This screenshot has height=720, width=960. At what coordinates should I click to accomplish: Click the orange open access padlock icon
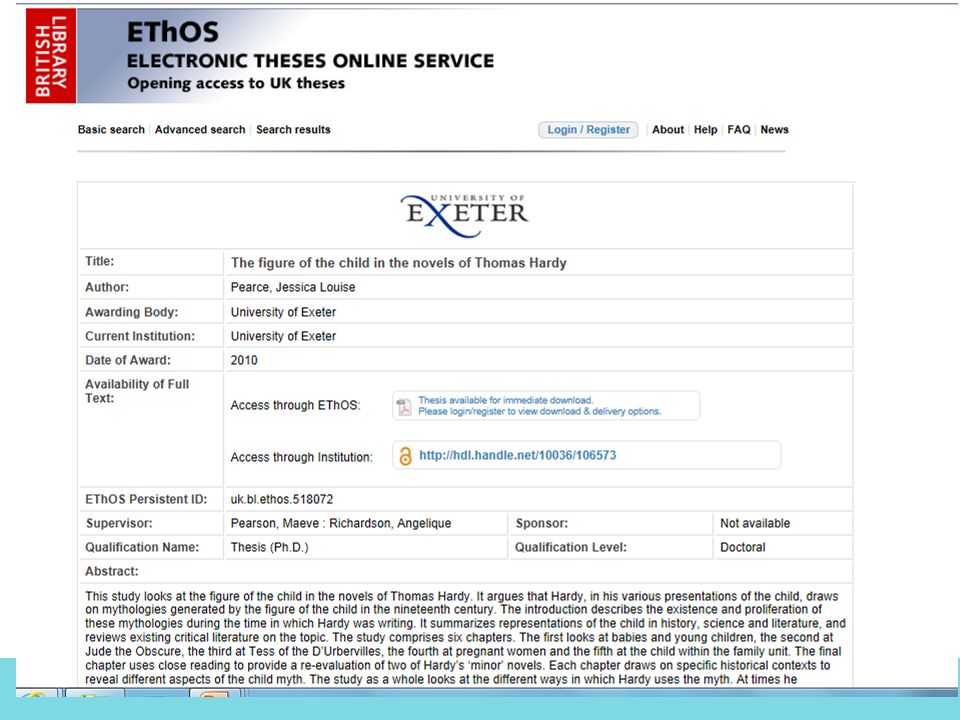405,456
